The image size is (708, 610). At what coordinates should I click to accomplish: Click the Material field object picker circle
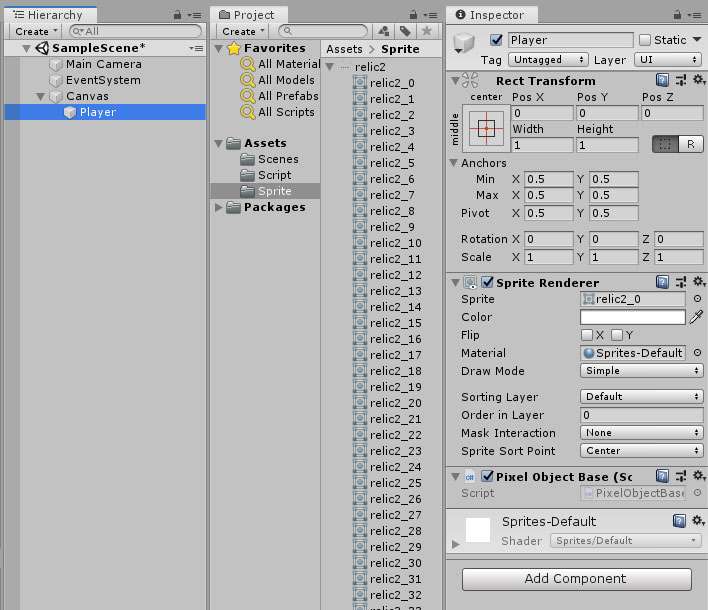(697, 353)
